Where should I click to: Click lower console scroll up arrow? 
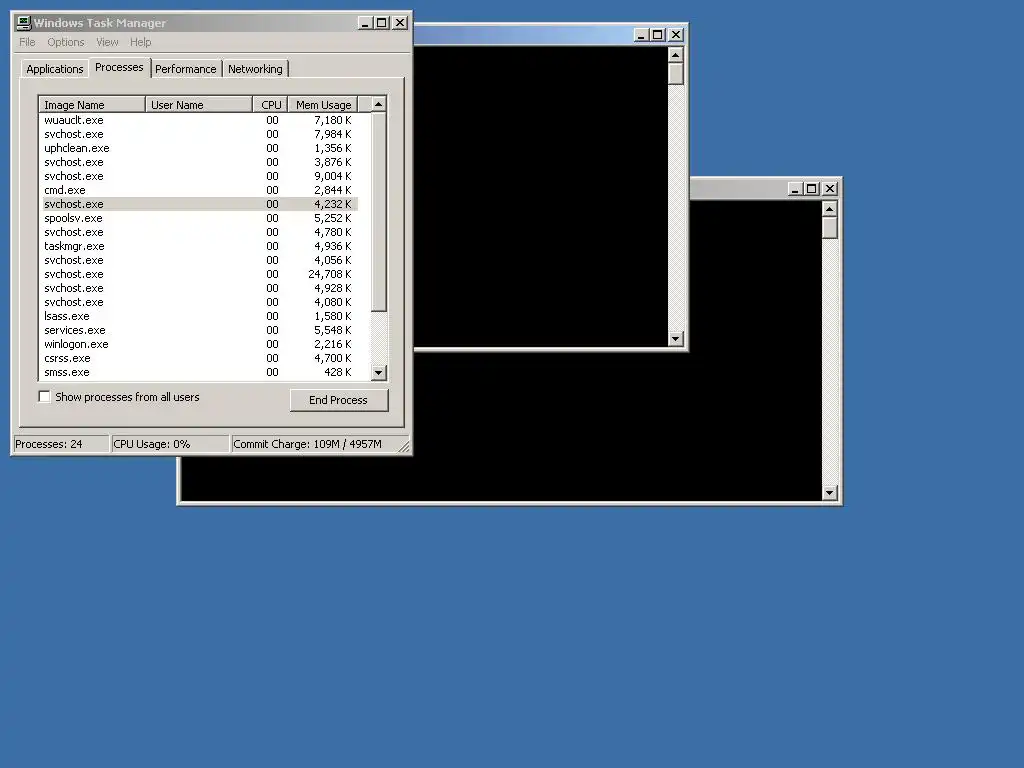[830, 209]
